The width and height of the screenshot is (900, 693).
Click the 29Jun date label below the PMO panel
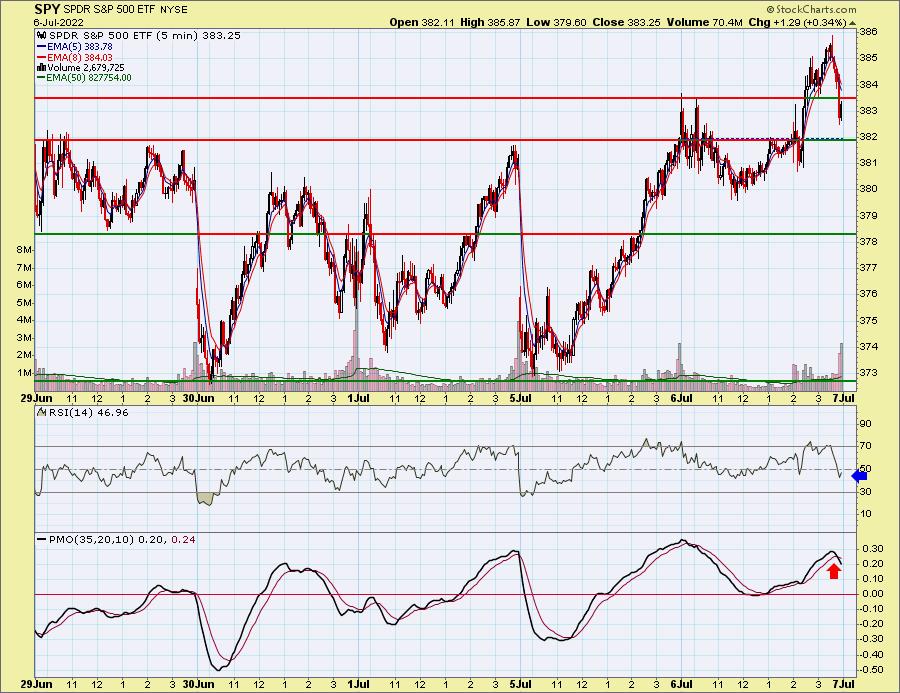point(36,684)
